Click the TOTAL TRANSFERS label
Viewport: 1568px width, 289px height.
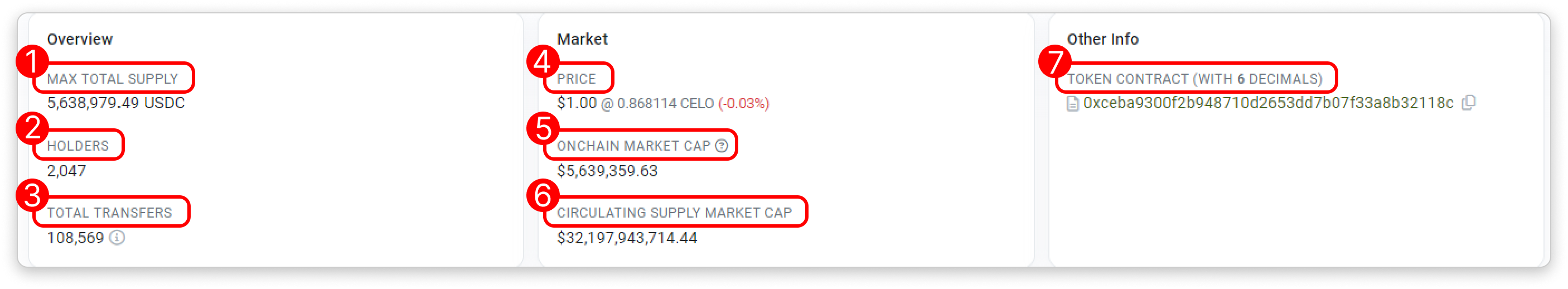click(109, 213)
